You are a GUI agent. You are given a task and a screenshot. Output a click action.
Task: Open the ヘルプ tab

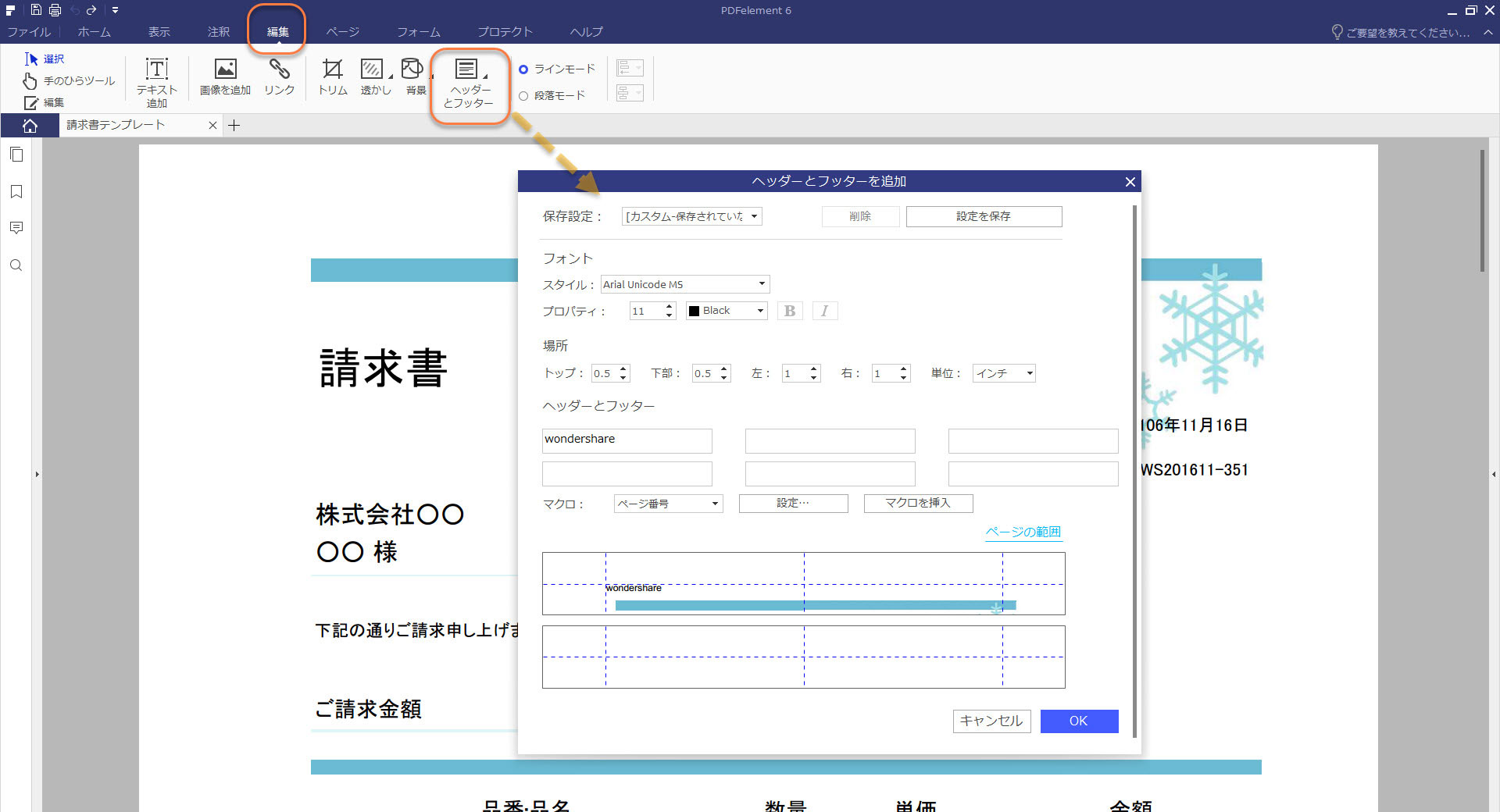587,32
